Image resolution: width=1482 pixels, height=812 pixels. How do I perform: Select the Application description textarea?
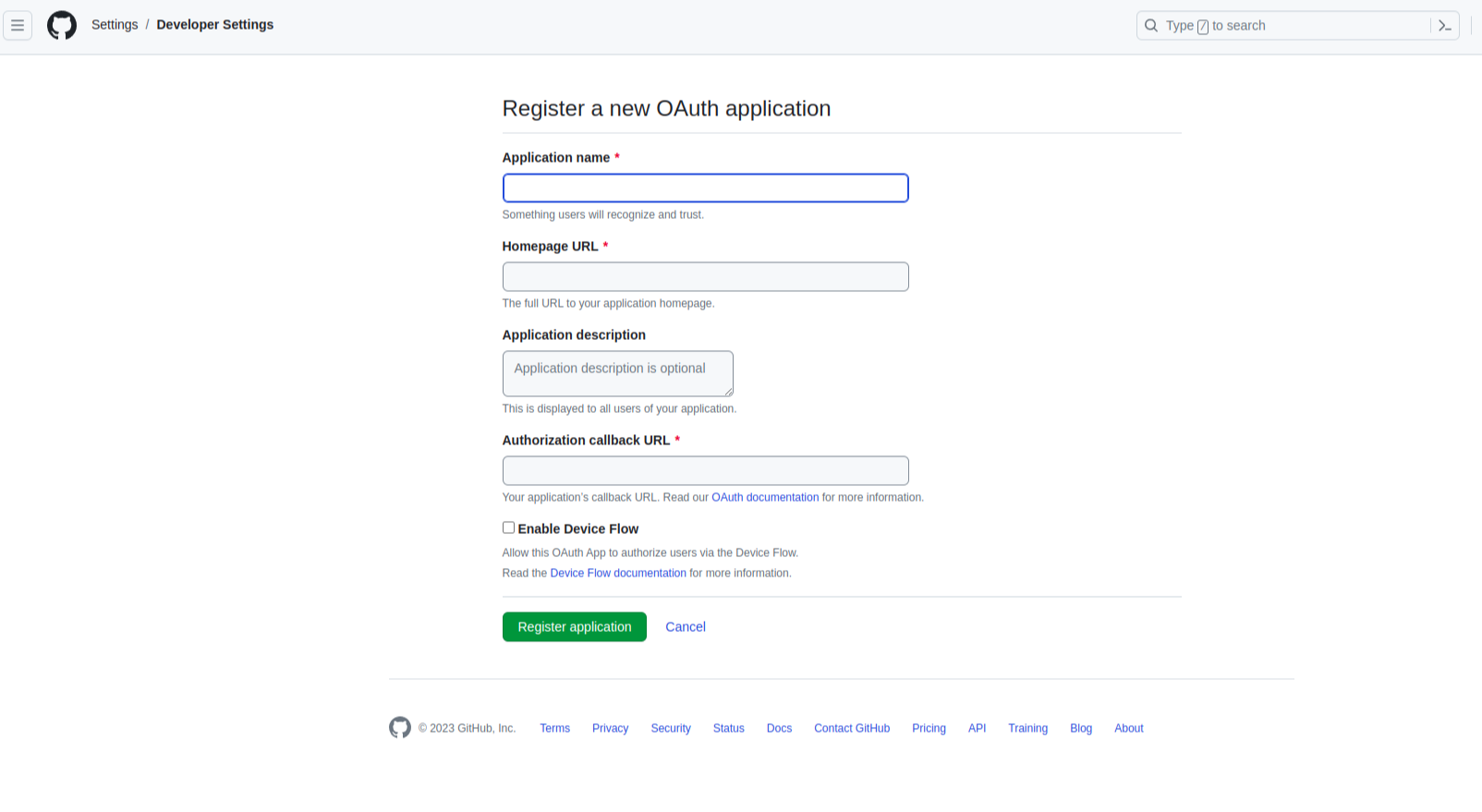[x=618, y=374]
